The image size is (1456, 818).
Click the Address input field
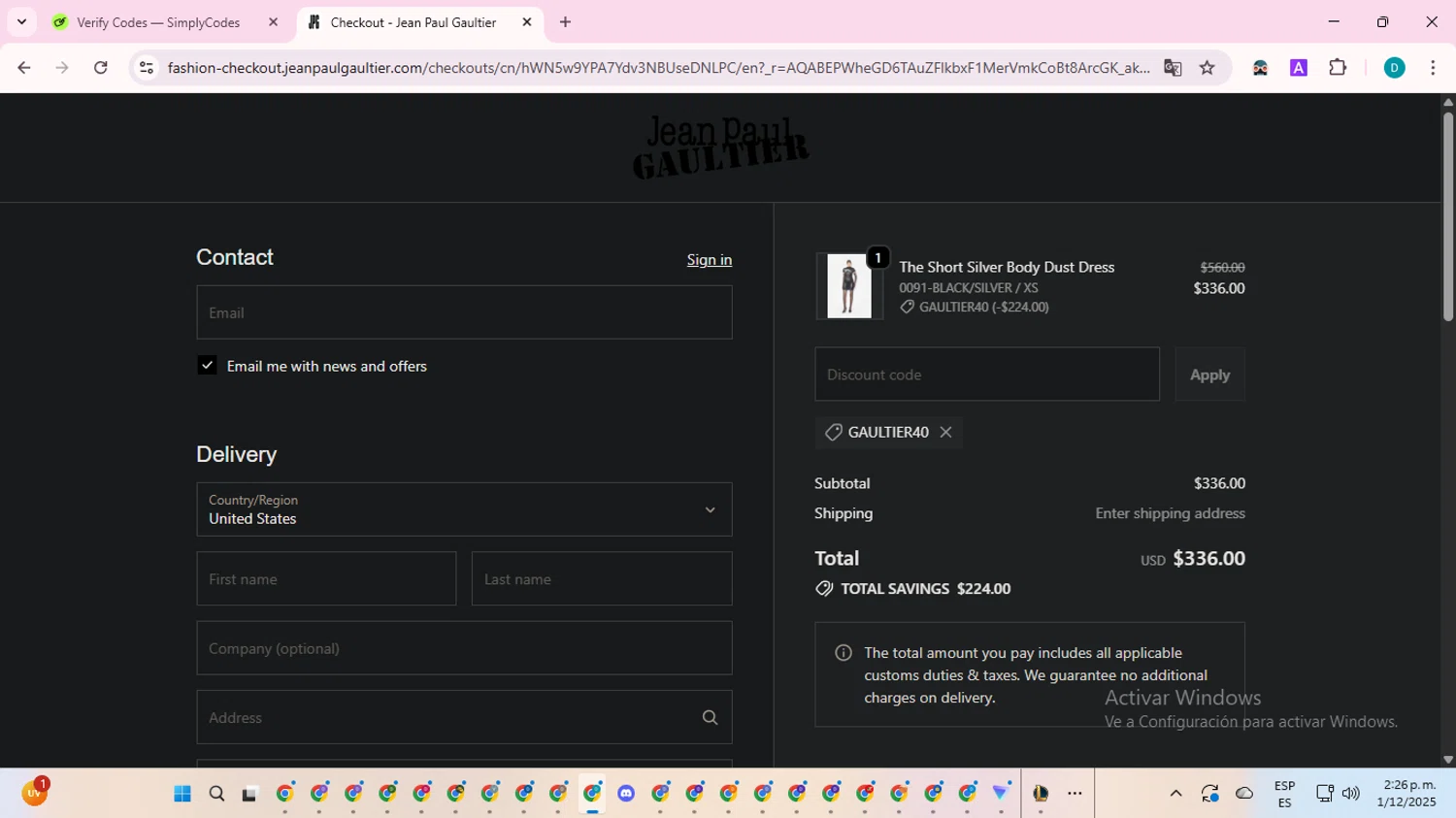[464, 717]
